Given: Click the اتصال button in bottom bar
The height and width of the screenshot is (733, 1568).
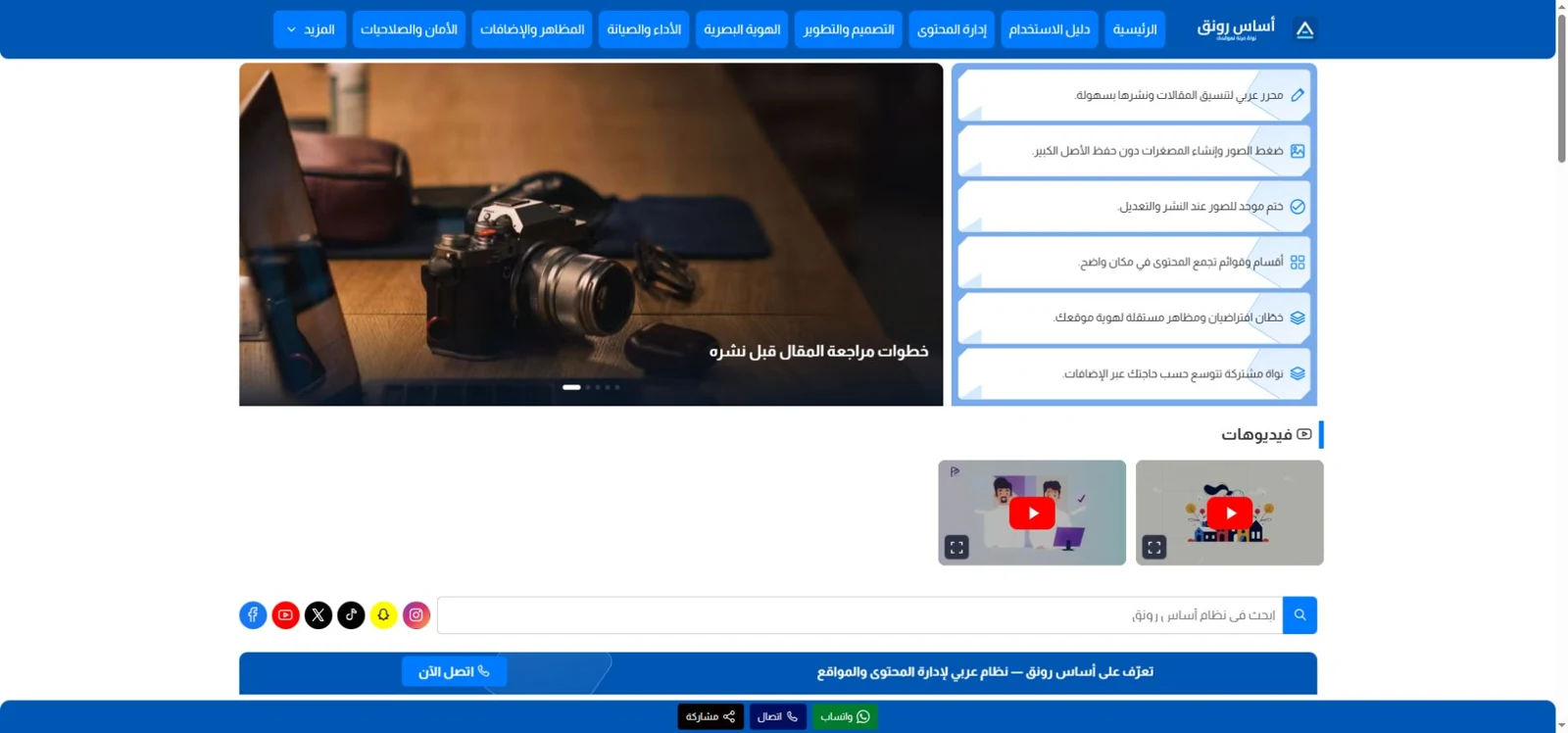Looking at the screenshot, I should coord(778,716).
